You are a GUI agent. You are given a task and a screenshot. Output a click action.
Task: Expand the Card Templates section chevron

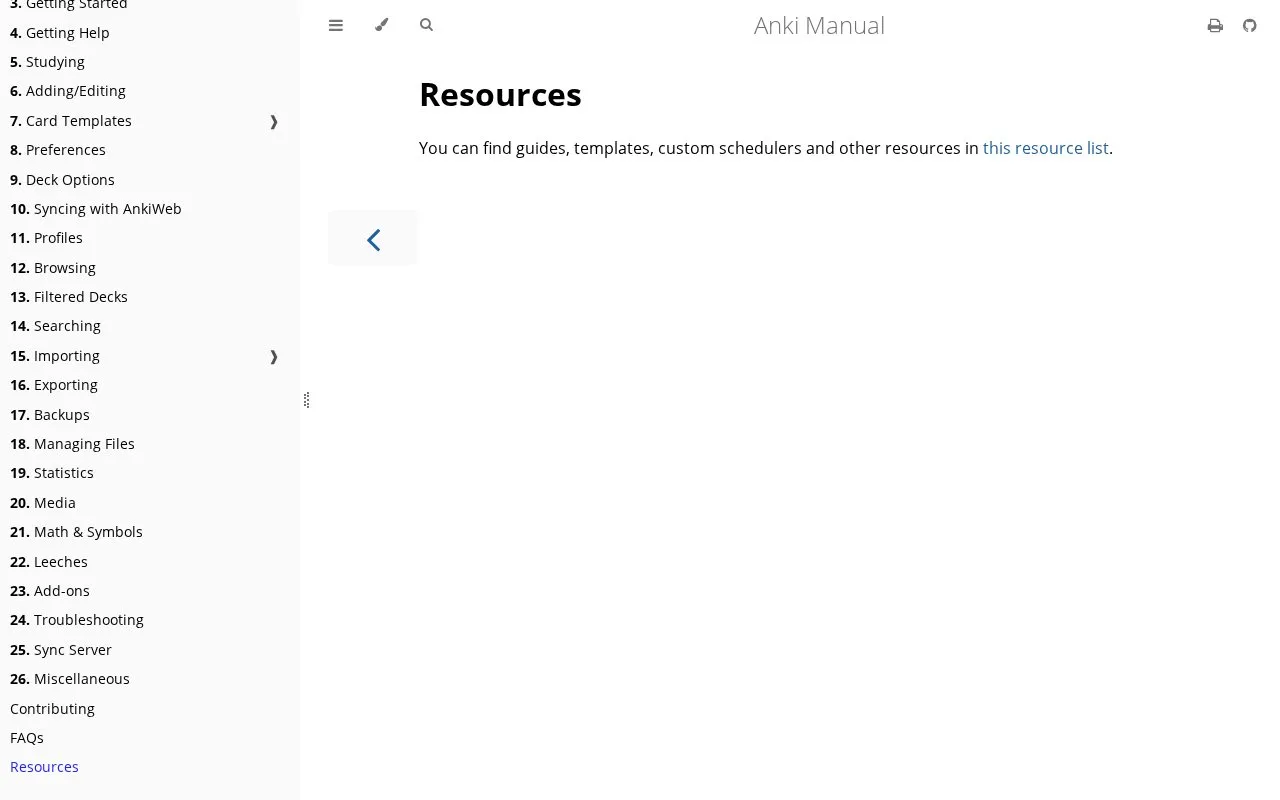click(x=274, y=121)
